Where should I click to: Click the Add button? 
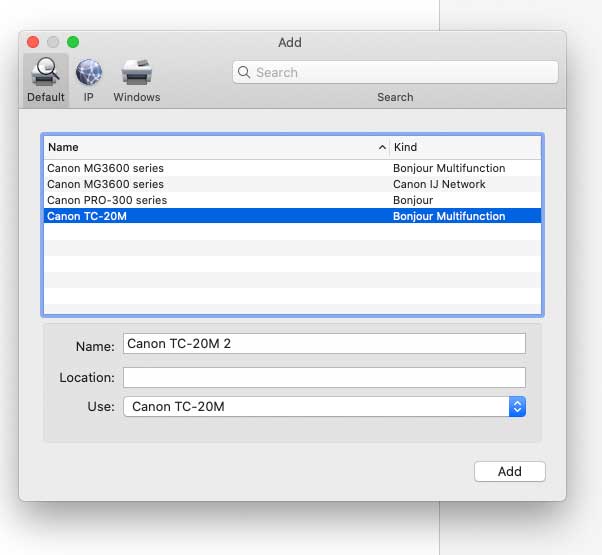tap(509, 471)
